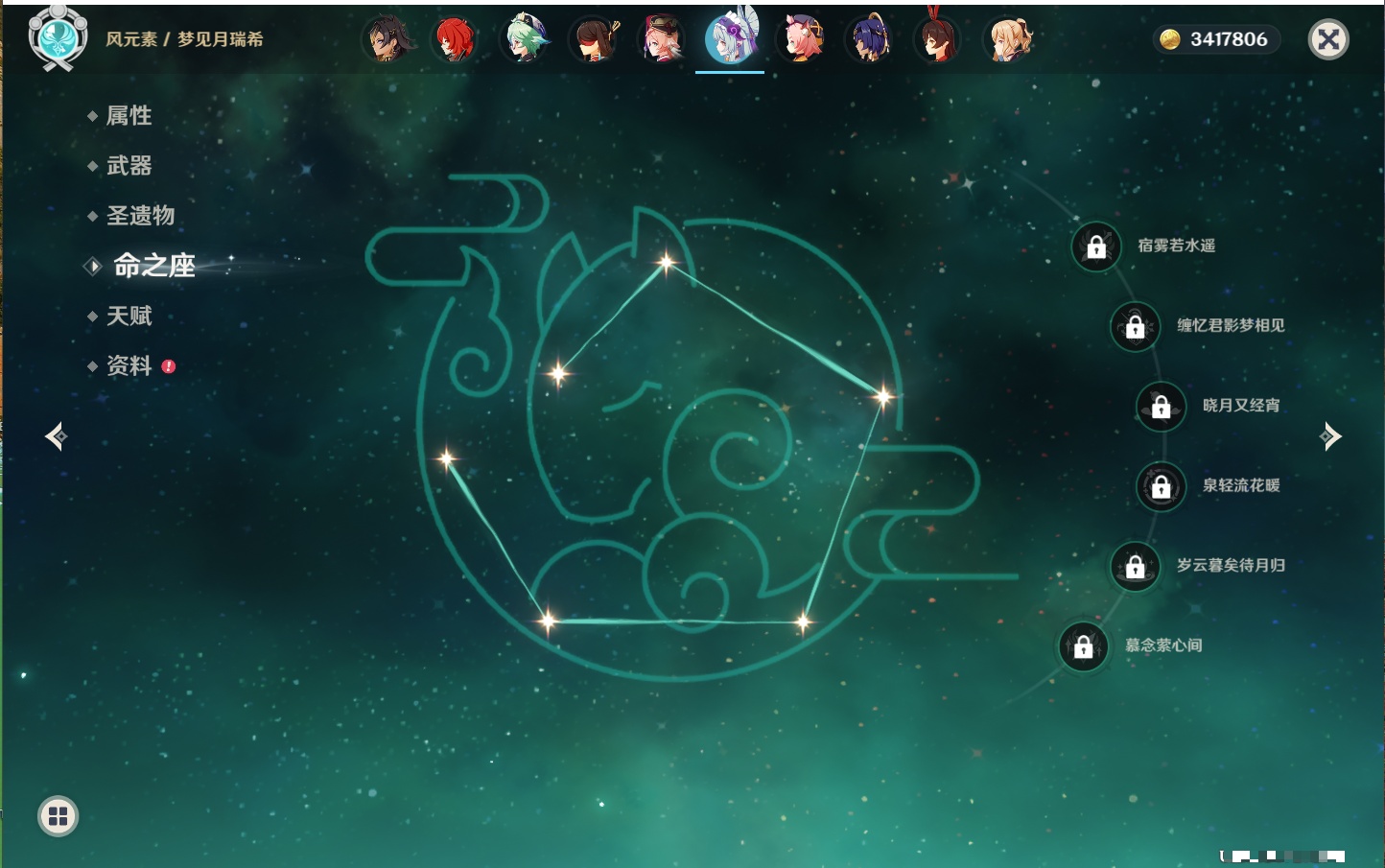Open locked constellation 缠忆君影梦相见
This screenshot has height=868, width=1385.
point(1136,326)
